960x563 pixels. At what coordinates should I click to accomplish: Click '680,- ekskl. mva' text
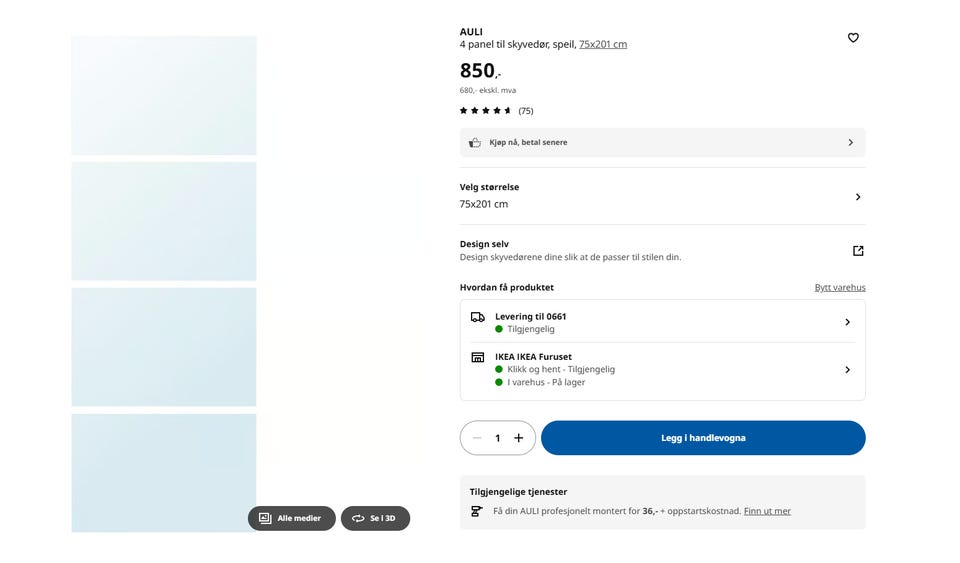point(488,90)
